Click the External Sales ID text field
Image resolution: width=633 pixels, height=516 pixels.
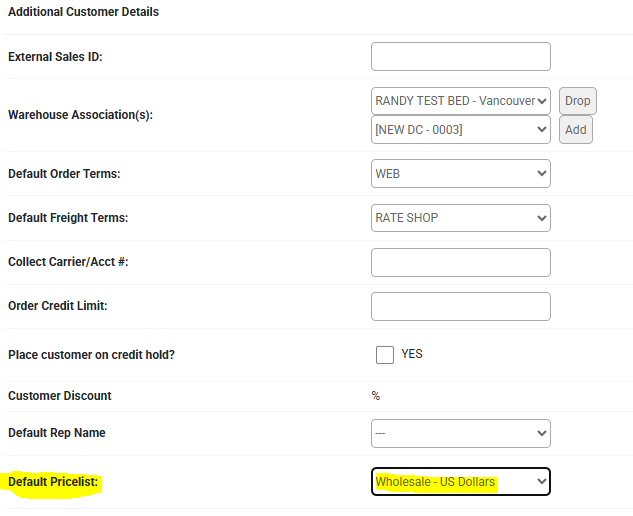point(460,57)
